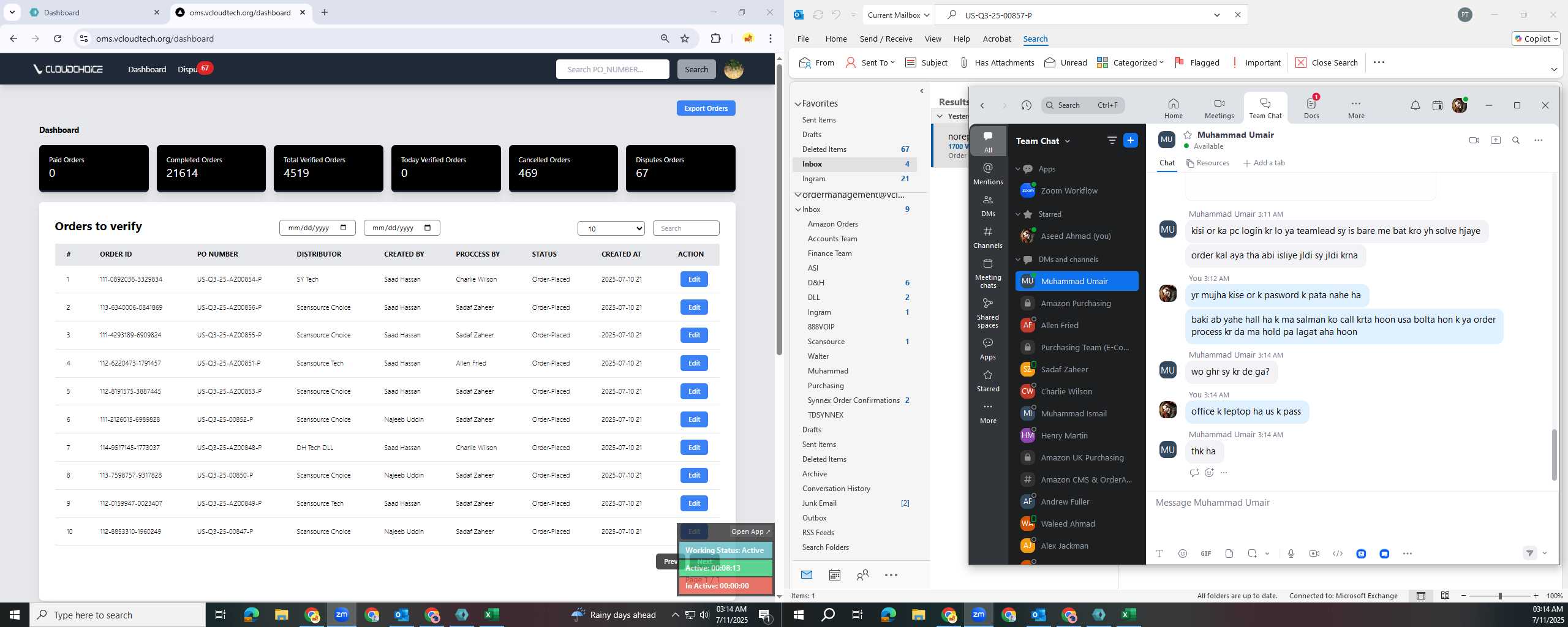Open the rows-per-page dropdown showing 10
Viewport: 1568px width, 627px height.
pyautogui.click(x=611, y=228)
